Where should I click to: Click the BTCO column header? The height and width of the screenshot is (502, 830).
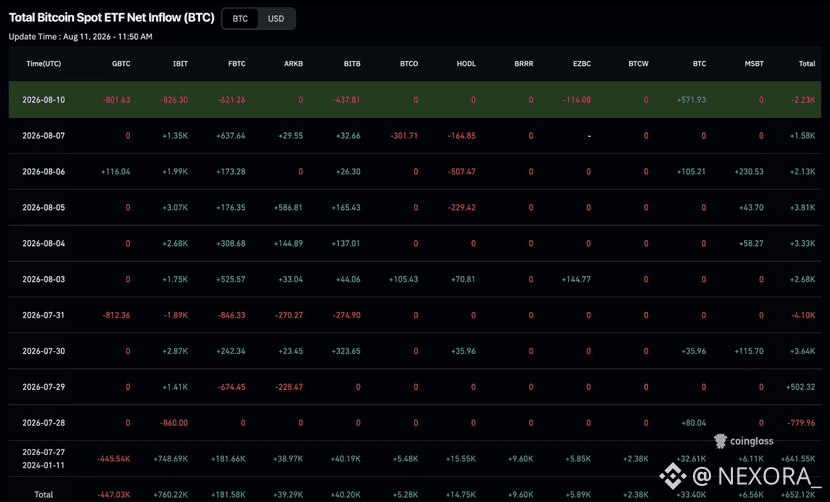coord(409,64)
